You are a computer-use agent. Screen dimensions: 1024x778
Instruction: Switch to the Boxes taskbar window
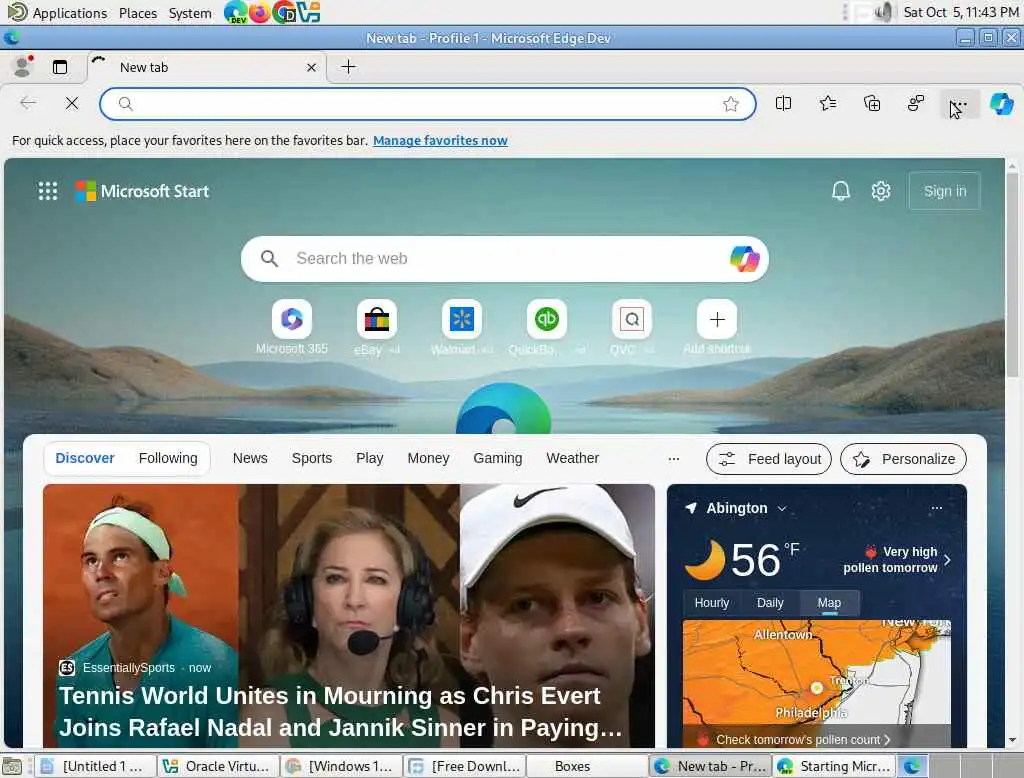pyautogui.click(x=586, y=766)
